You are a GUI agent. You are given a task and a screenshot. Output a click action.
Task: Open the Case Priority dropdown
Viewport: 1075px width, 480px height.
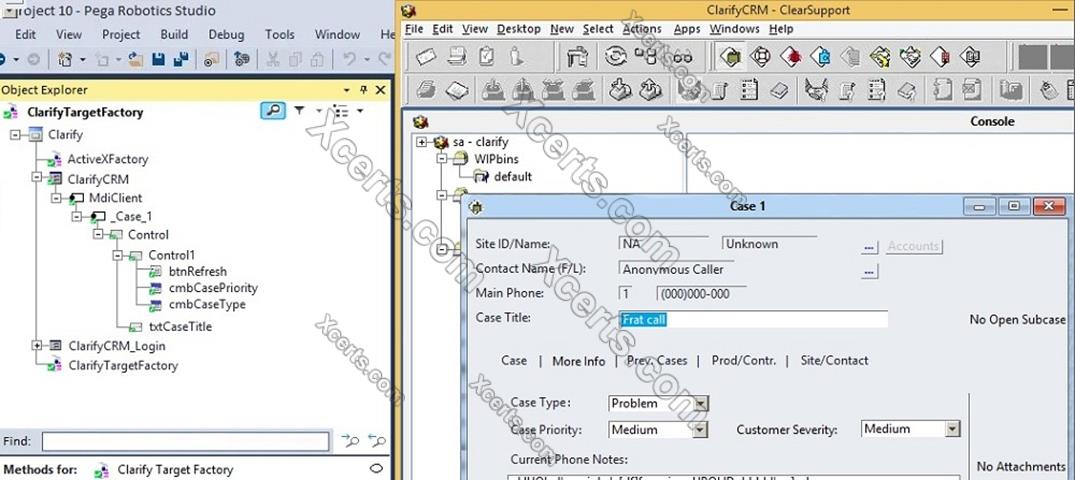pos(700,430)
